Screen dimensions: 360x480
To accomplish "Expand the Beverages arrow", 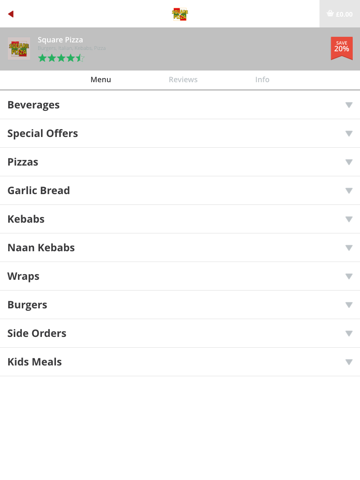I will (x=349, y=105).
